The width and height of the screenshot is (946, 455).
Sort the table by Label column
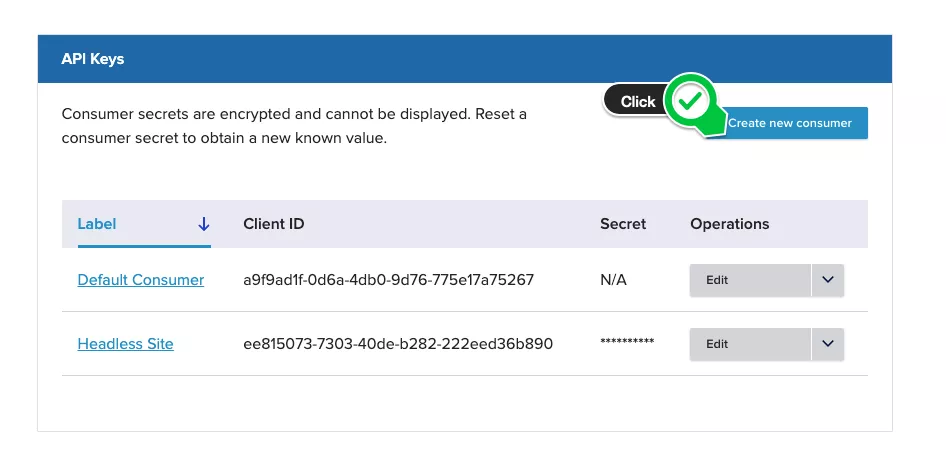click(x=97, y=224)
